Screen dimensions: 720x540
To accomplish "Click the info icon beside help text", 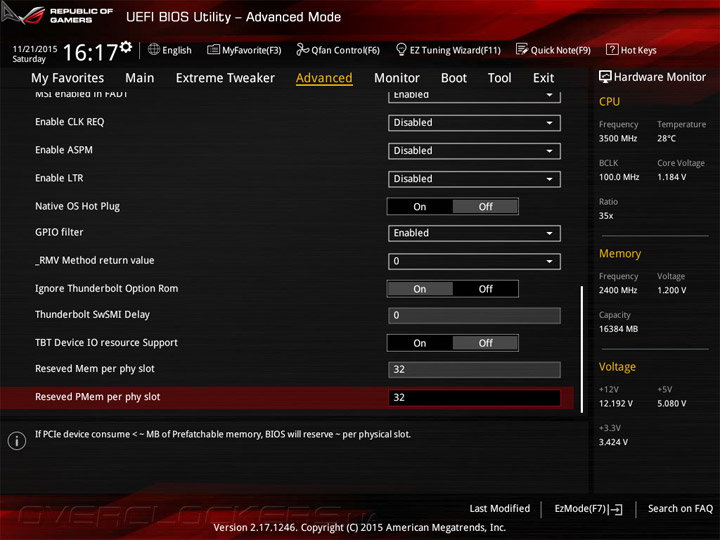I will [17, 441].
